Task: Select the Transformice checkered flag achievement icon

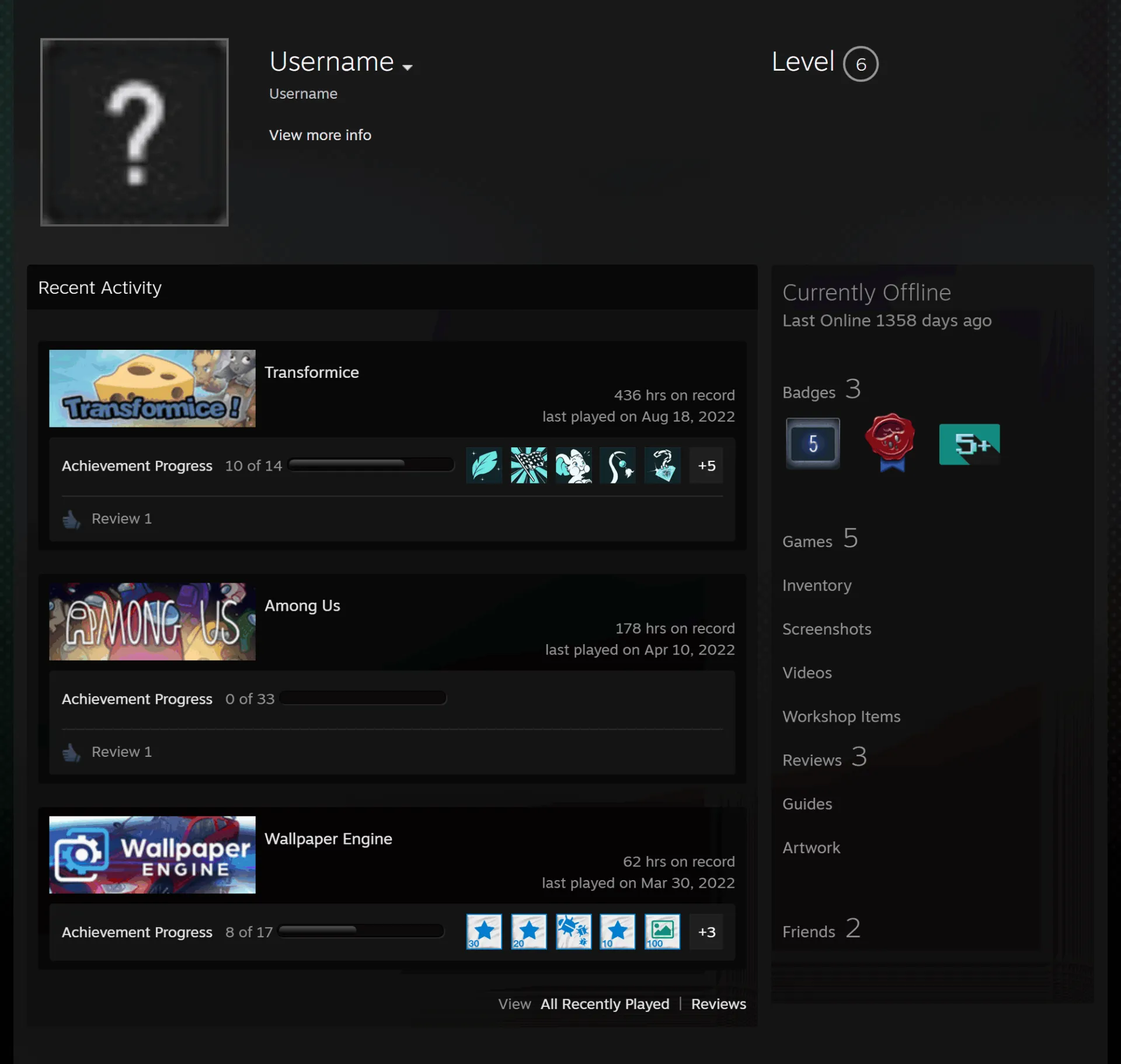Action: coord(529,465)
